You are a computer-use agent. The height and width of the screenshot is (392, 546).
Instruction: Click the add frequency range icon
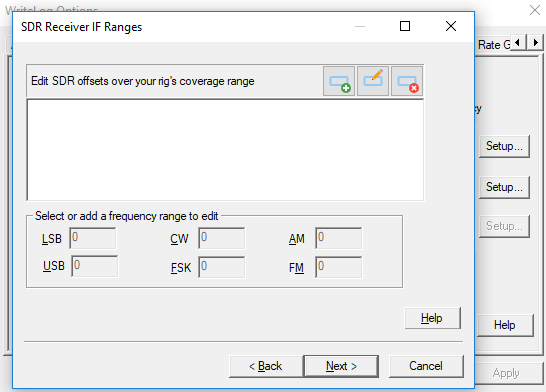click(x=339, y=81)
